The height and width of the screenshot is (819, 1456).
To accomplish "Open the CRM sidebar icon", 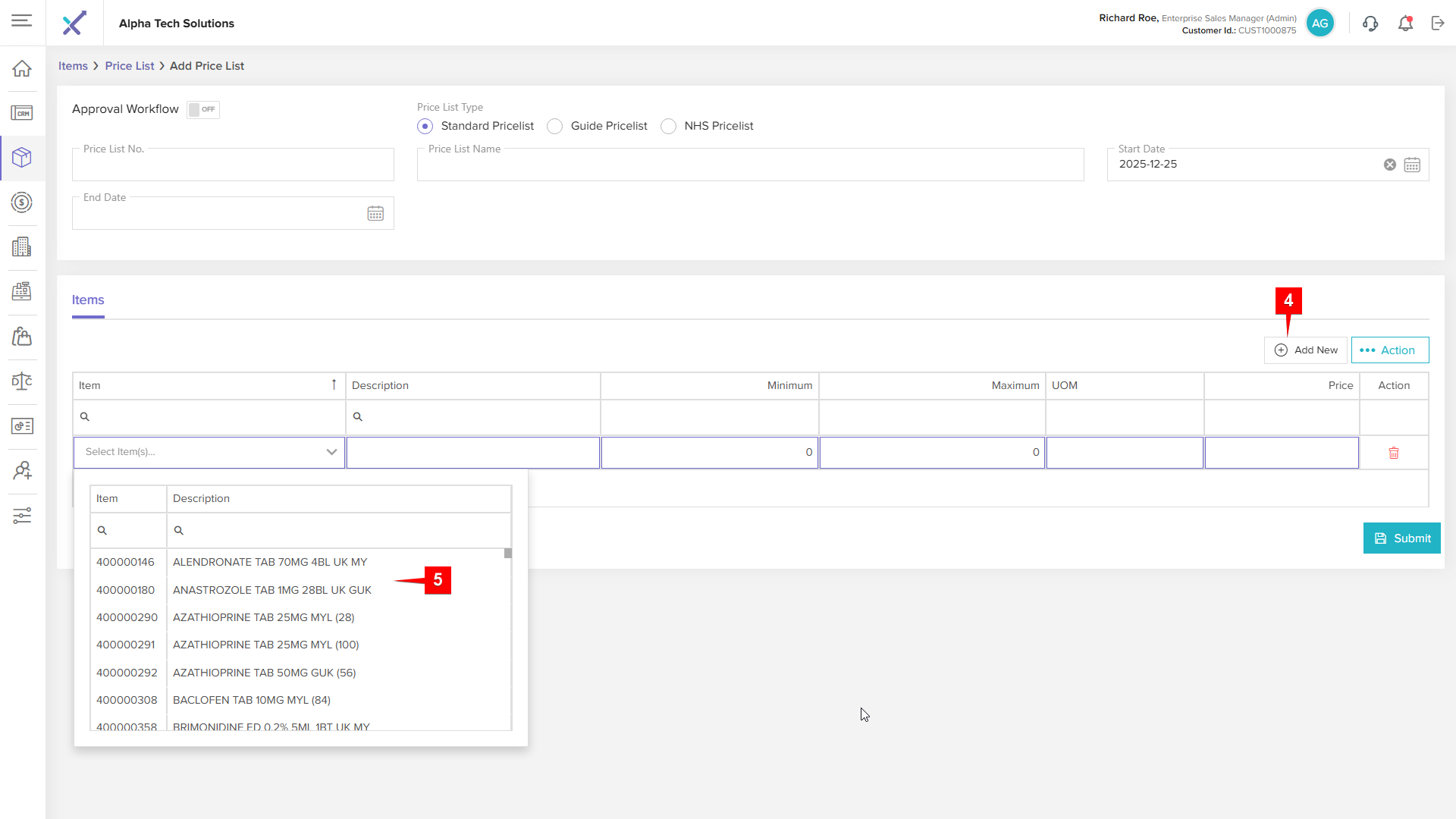I will coord(22,113).
